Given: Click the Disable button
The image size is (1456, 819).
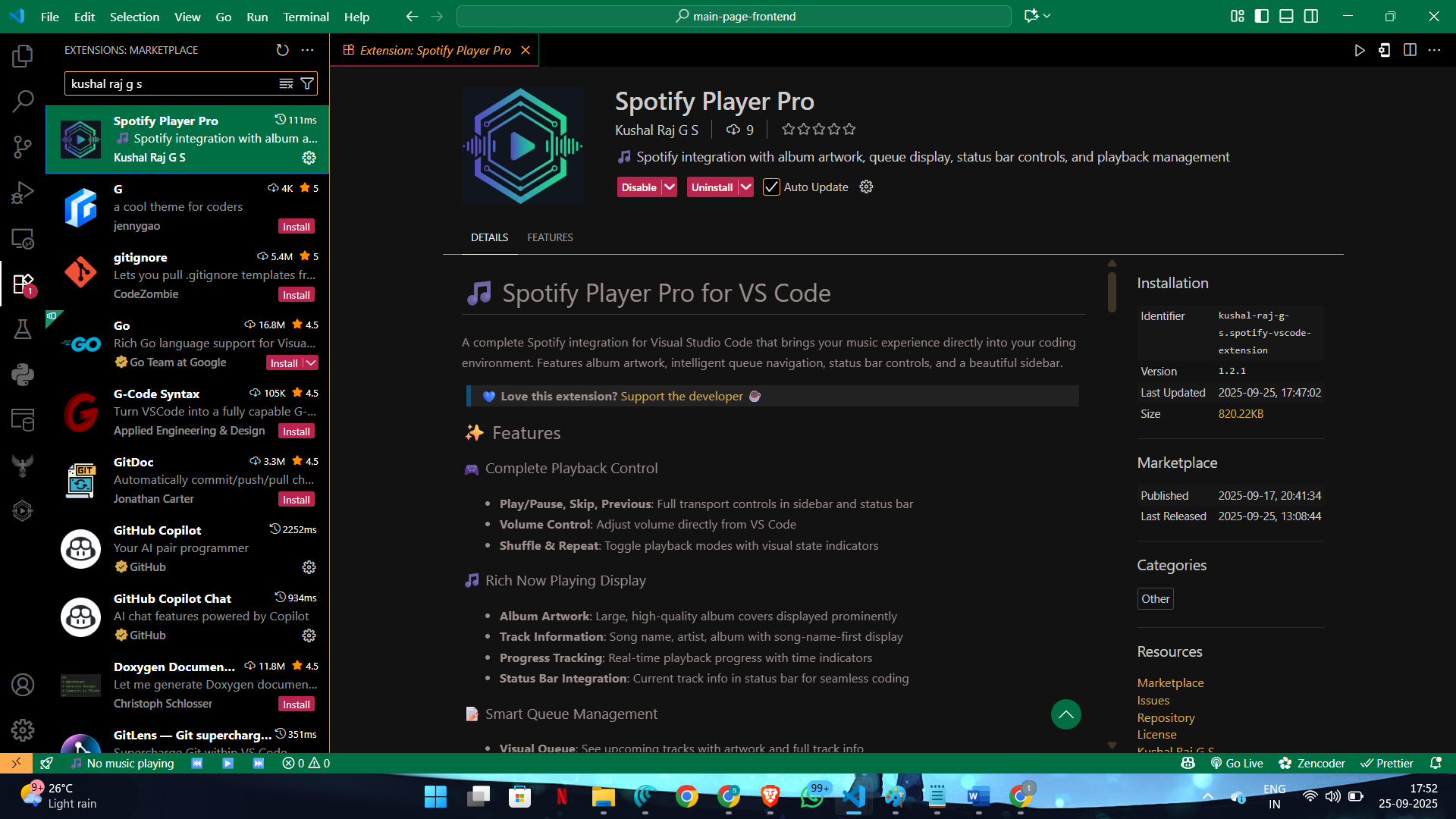Looking at the screenshot, I should [x=639, y=187].
